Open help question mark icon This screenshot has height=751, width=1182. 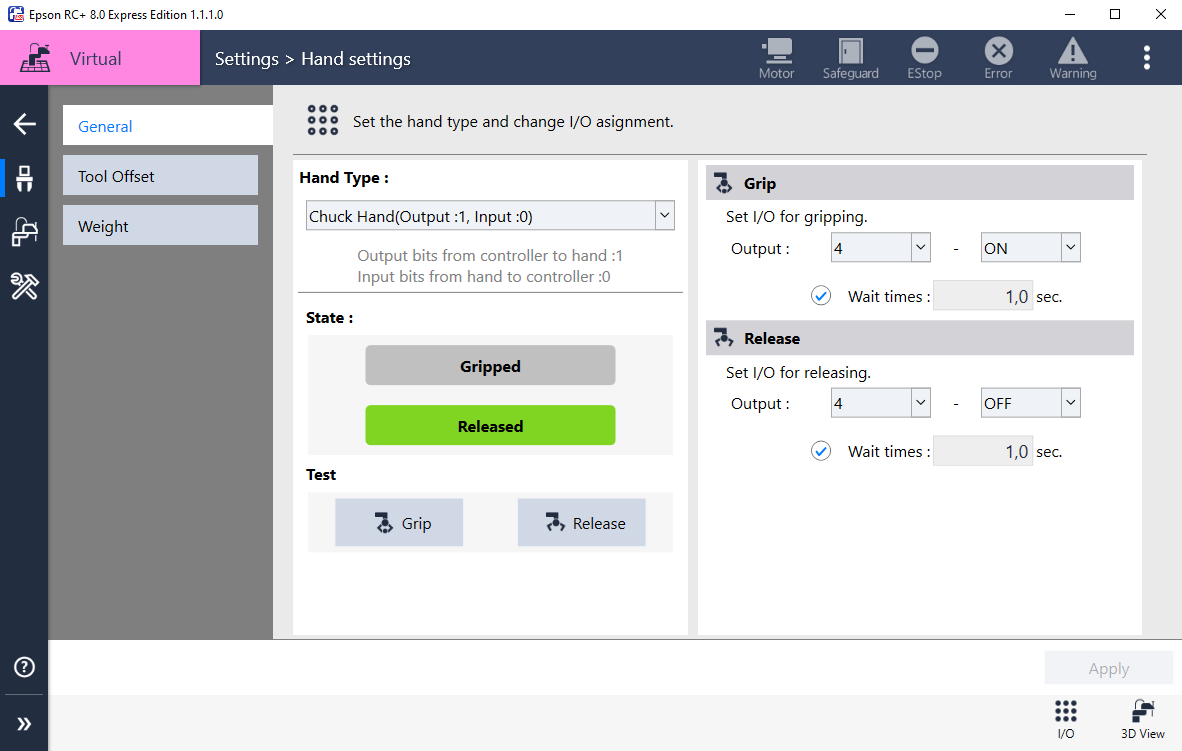24,667
